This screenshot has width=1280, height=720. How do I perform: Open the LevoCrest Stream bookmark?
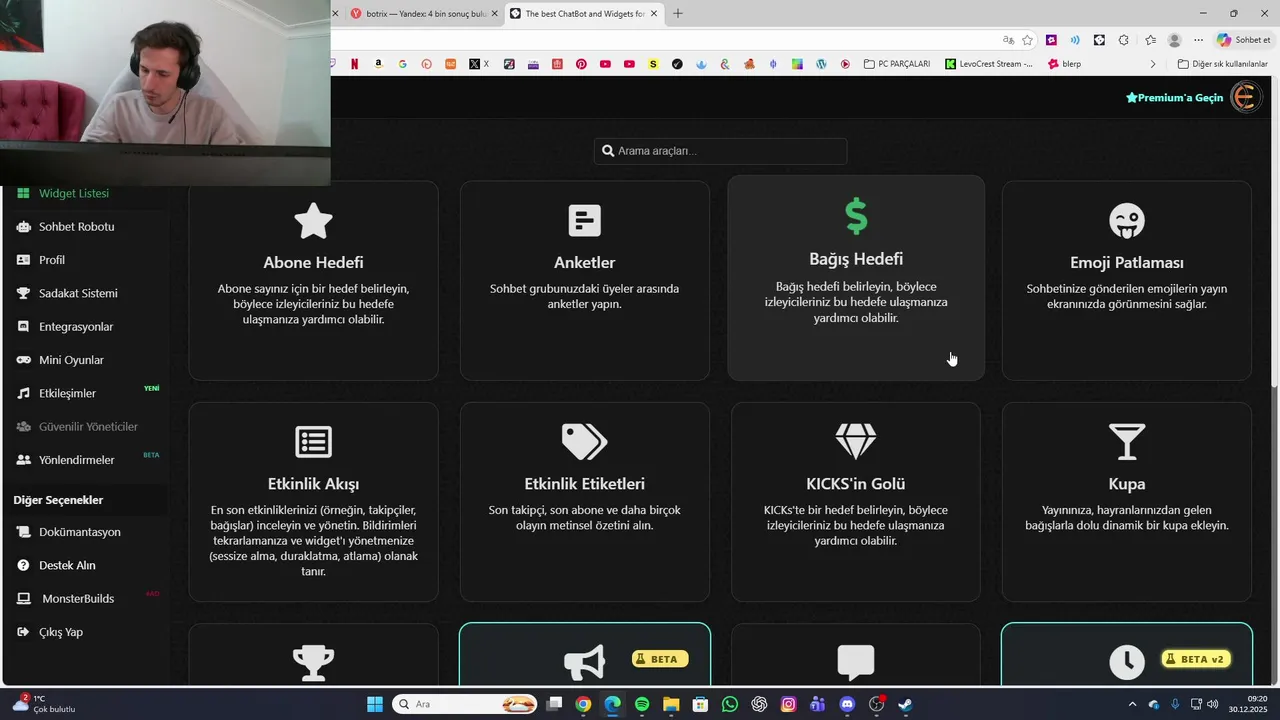point(989,64)
